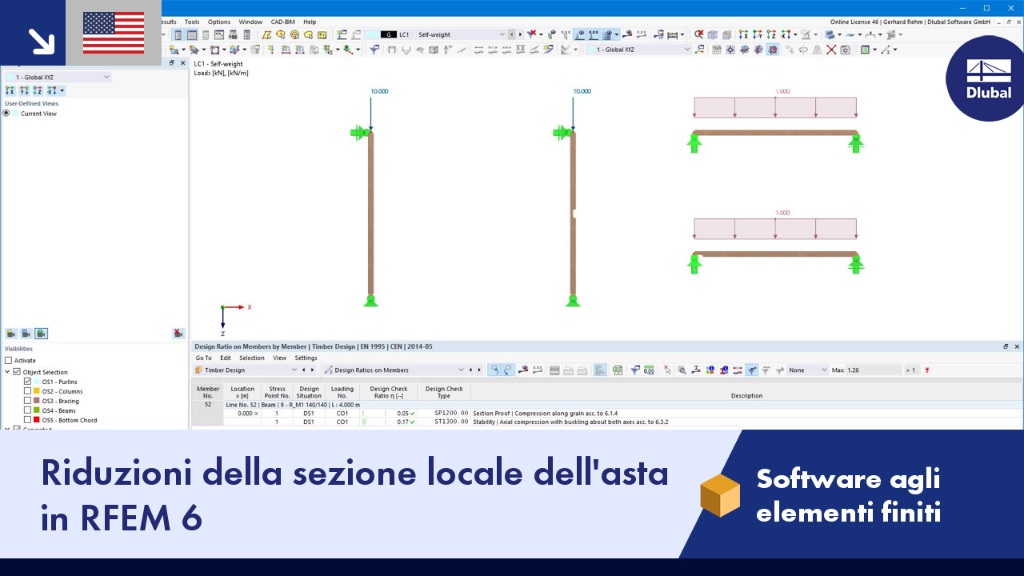The height and width of the screenshot is (576, 1024).
Task: Click the orange cube icon in banner
Action: pyautogui.click(x=720, y=495)
